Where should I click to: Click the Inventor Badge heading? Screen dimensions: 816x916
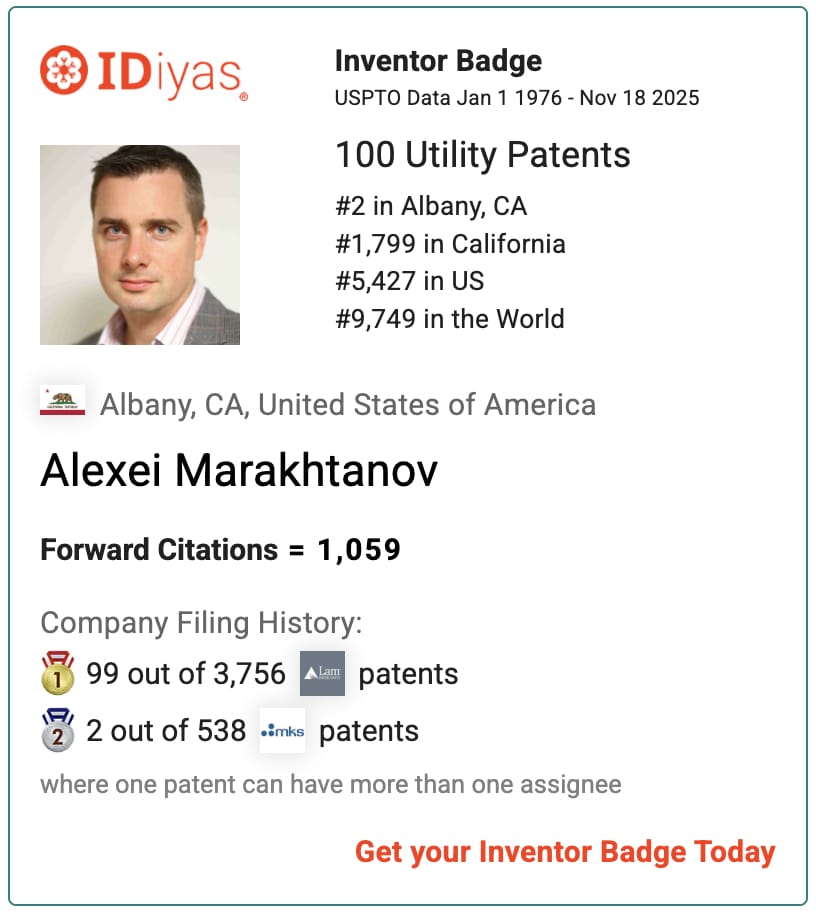(x=438, y=61)
